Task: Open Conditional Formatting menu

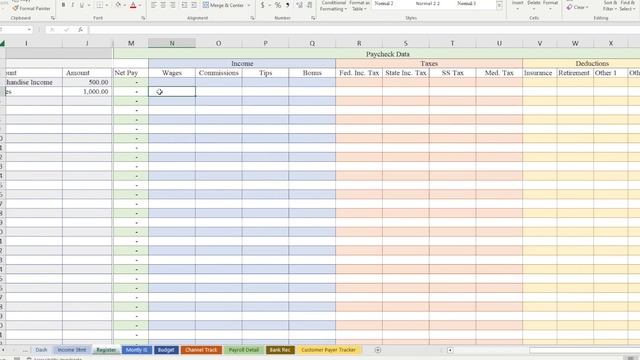Action: [333, 6]
